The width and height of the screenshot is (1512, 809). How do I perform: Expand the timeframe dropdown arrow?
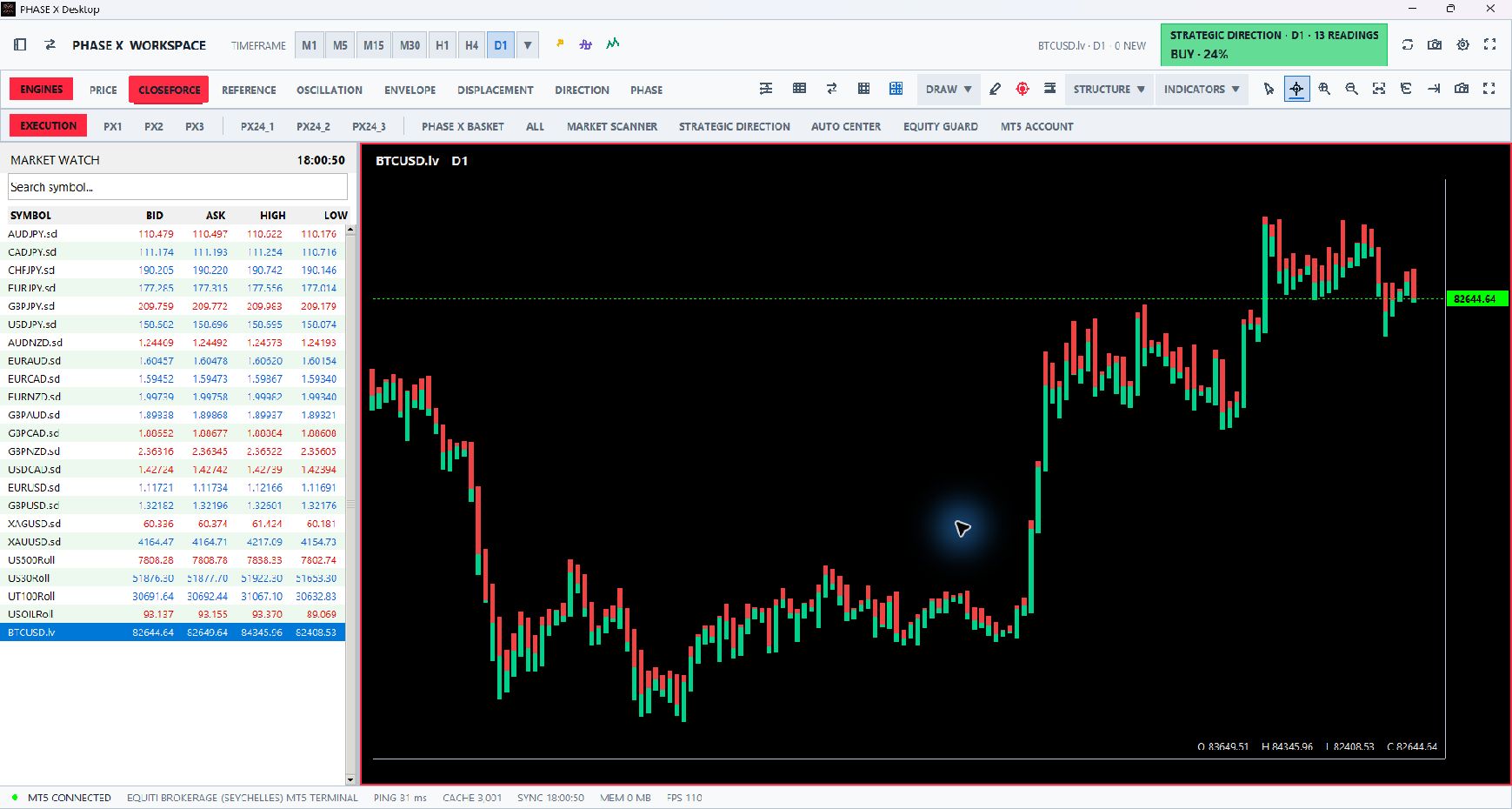pyautogui.click(x=527, y=45)
